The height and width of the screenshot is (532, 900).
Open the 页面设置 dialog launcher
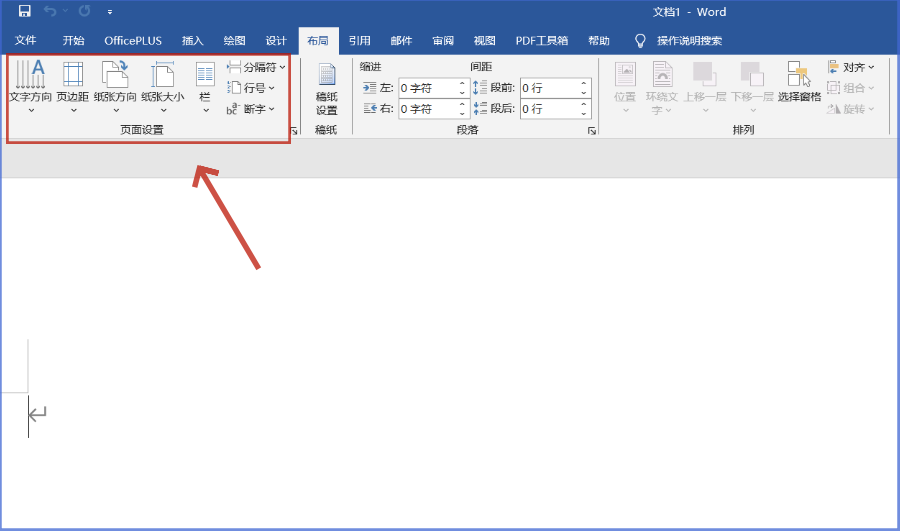(294, 131)
